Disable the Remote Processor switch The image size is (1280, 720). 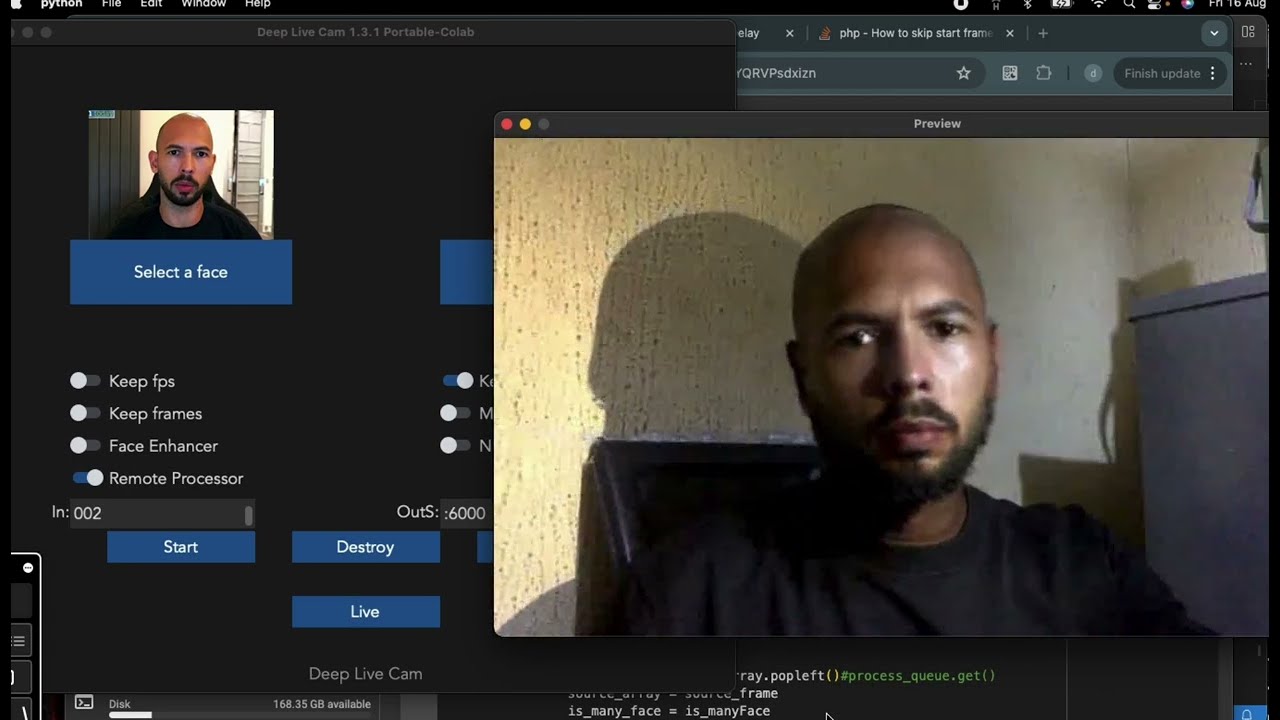click(88, 478)
